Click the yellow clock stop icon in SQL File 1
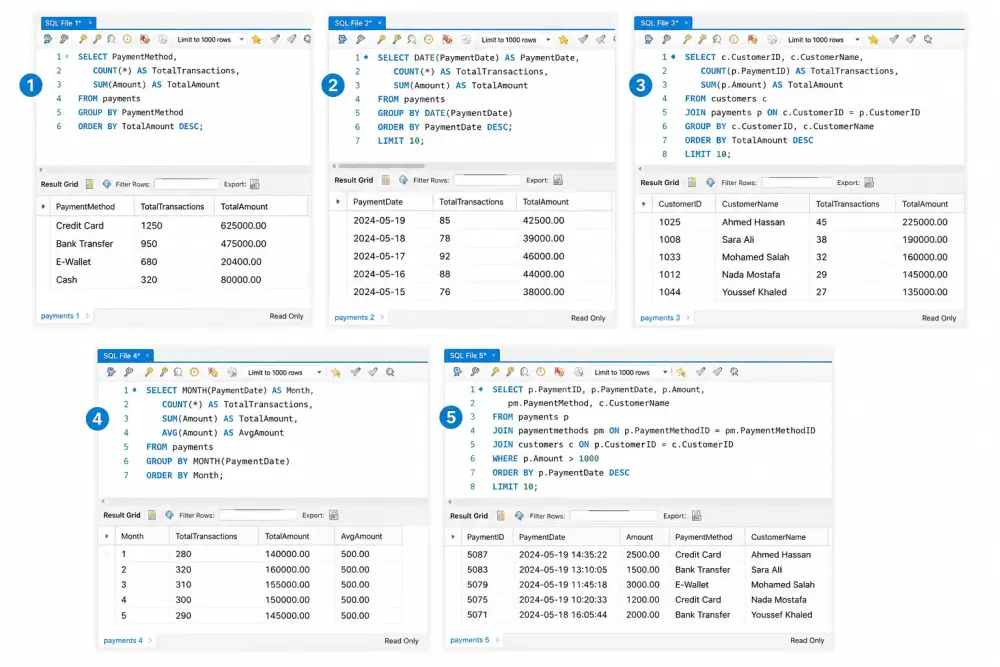Screen dimensions: 1000x667 tap(128, 40)
